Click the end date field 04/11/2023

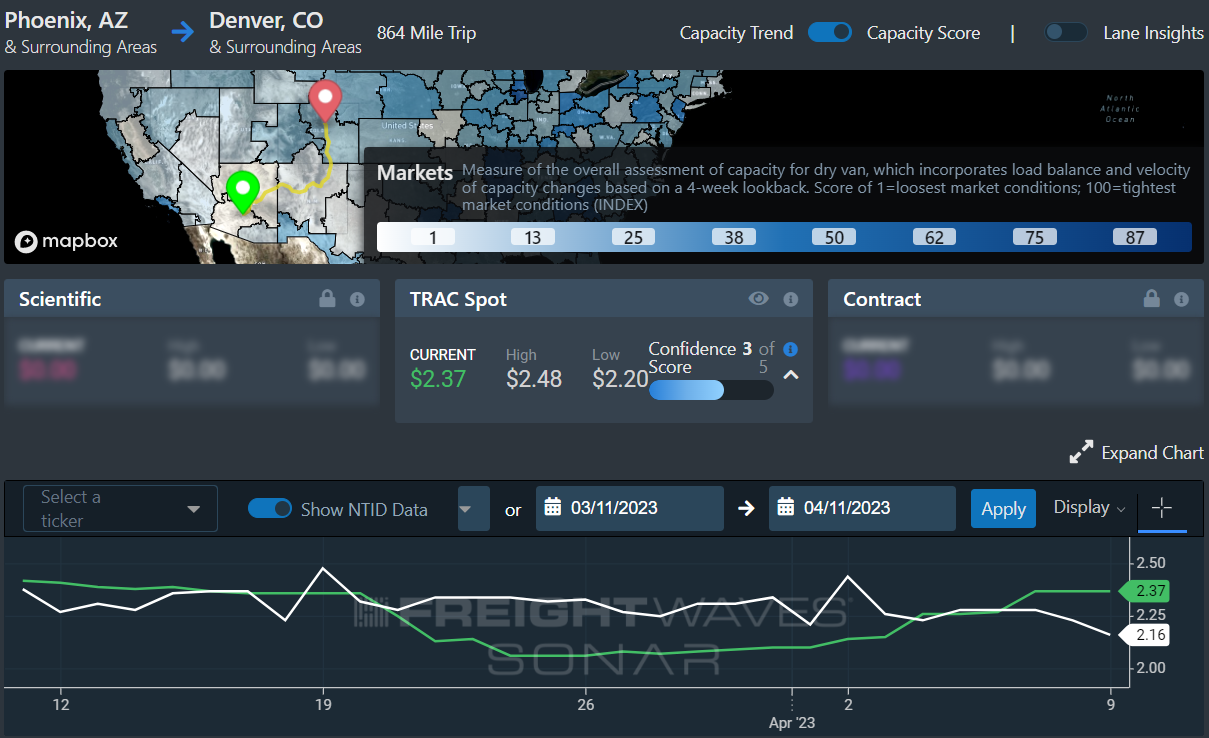click(x=862, y=508)
